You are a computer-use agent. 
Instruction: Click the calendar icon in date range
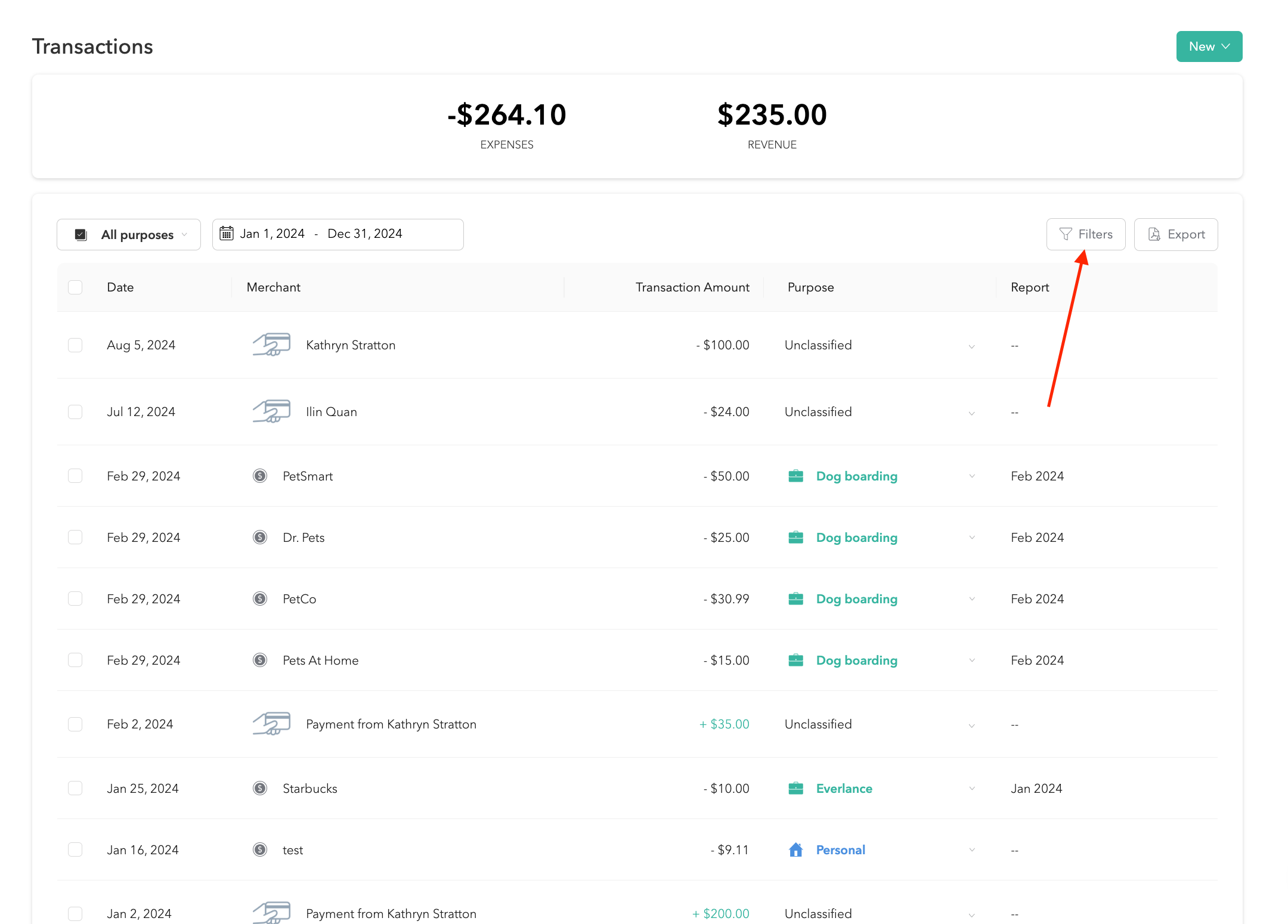pos(227,234)
